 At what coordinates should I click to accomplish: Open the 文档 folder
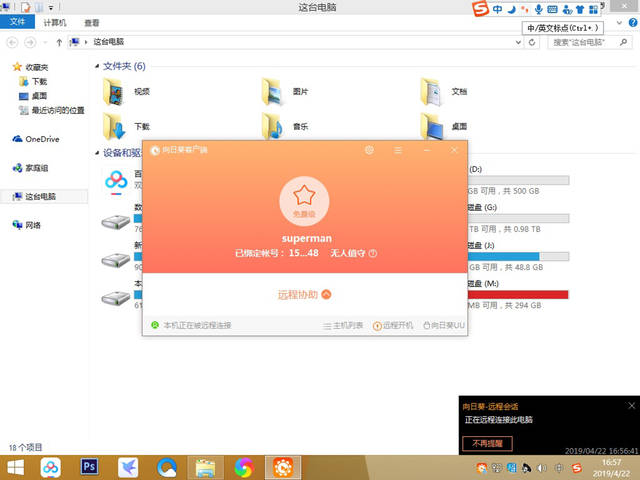coord(444,91)
